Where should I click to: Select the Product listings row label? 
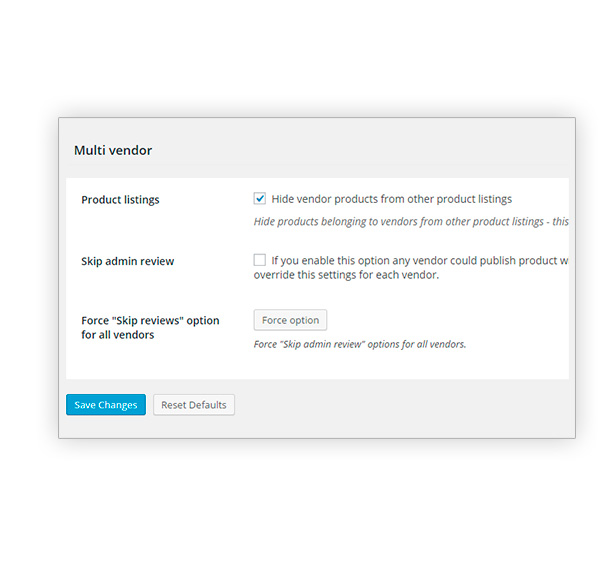(x=120, y=200)
